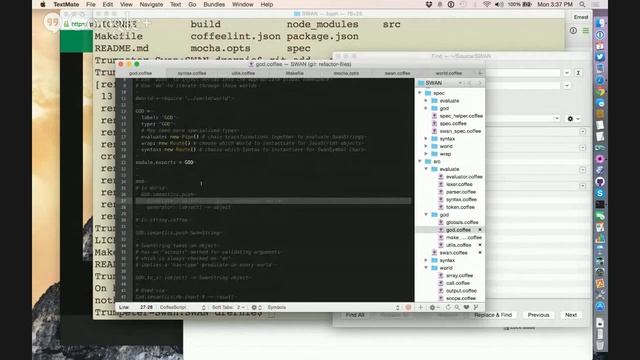Image resolution: width=640 pixels, height=360 pixels.
Task: Expand the spec/god folder
Action: (426, 108)
